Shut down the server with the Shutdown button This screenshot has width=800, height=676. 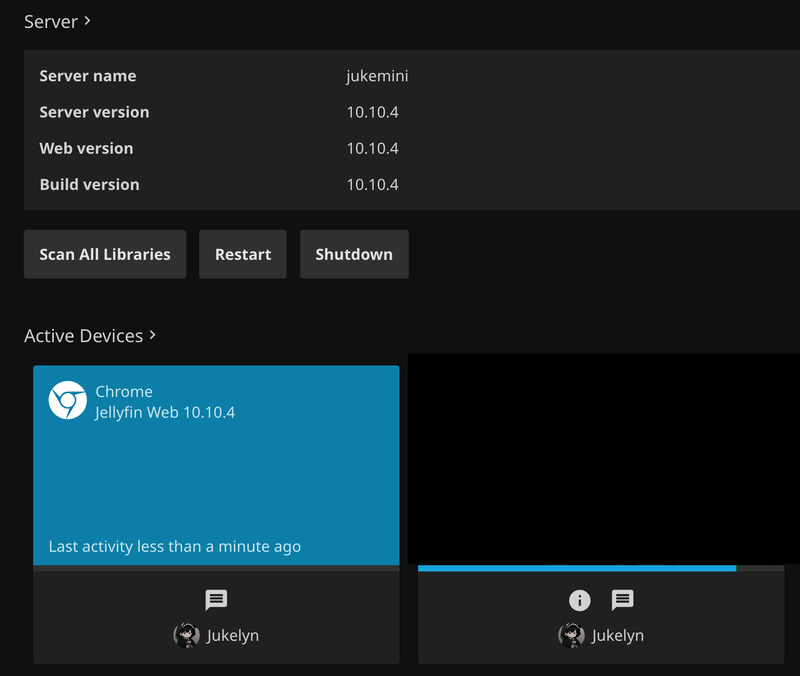(354, 254)
